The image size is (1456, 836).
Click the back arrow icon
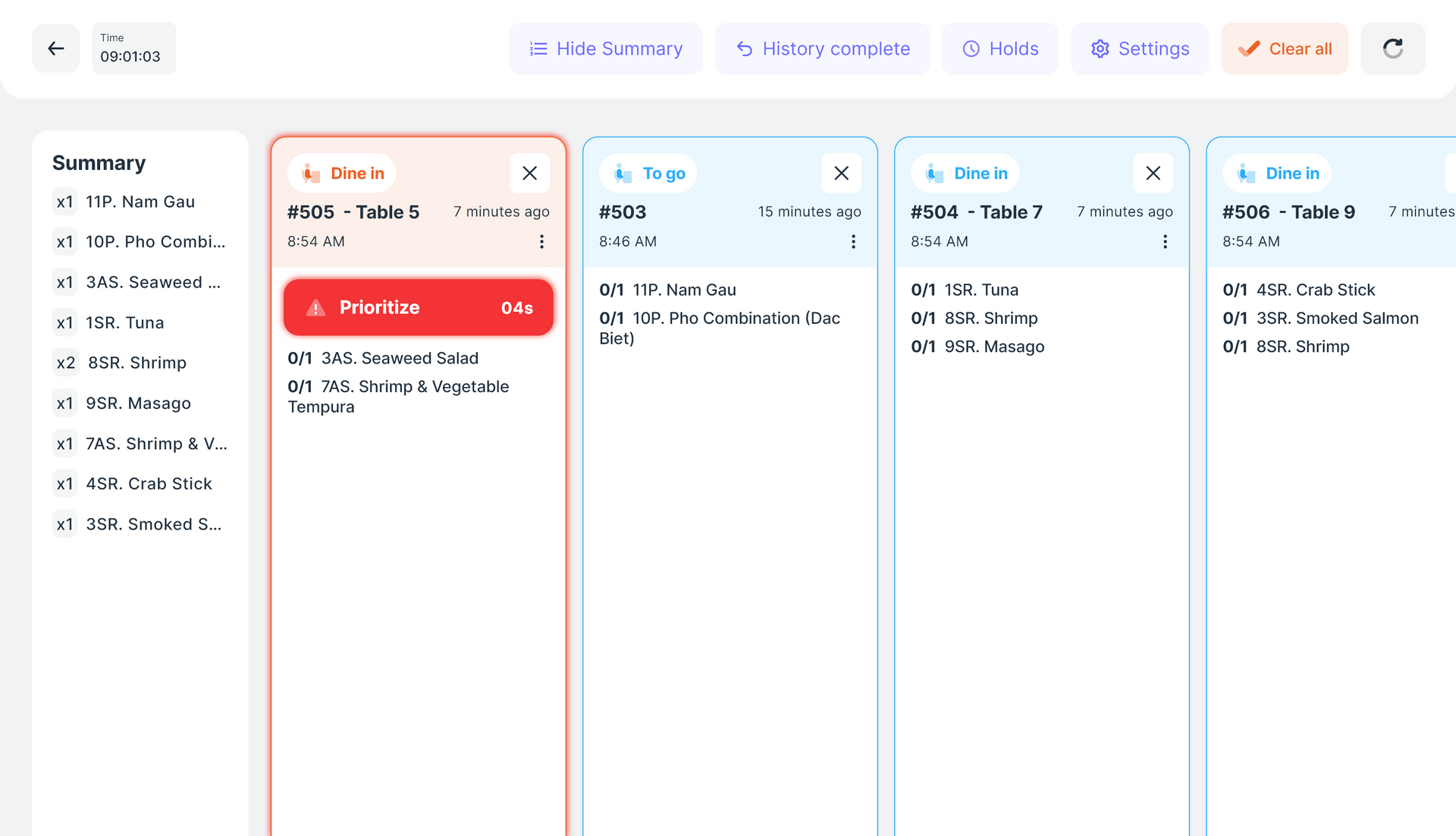pyautogui.click(x=55, y=48)
